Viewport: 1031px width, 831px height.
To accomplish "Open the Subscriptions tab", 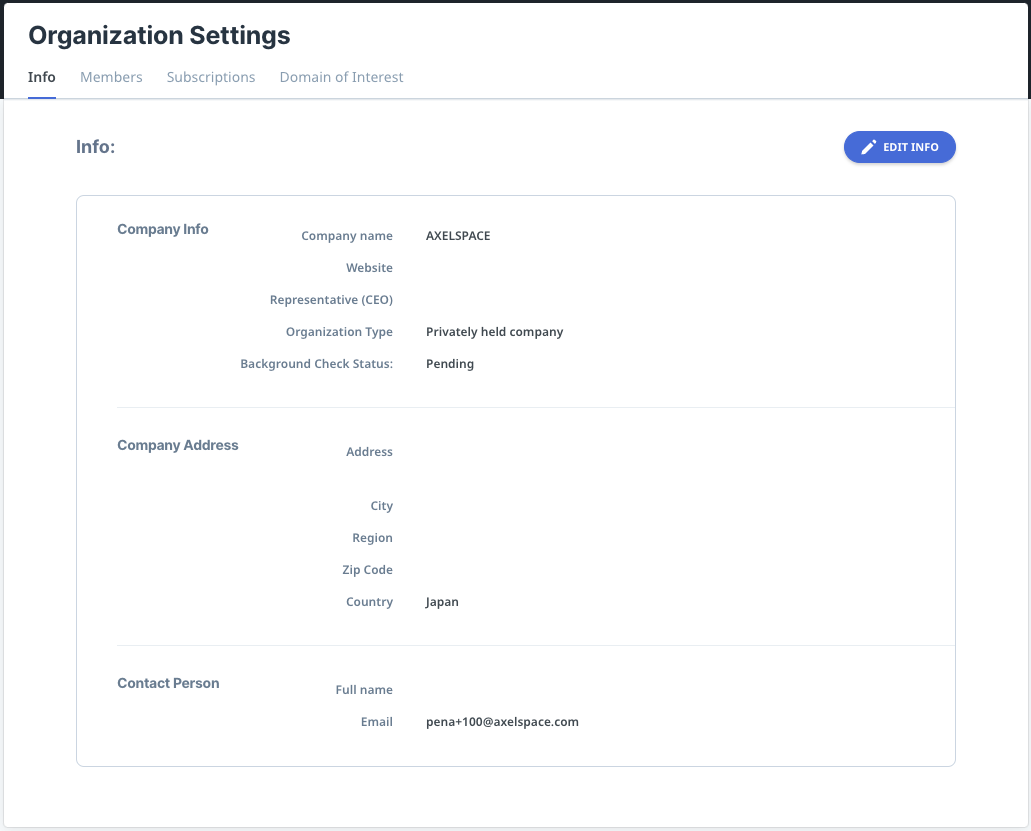I will point(211,77).
